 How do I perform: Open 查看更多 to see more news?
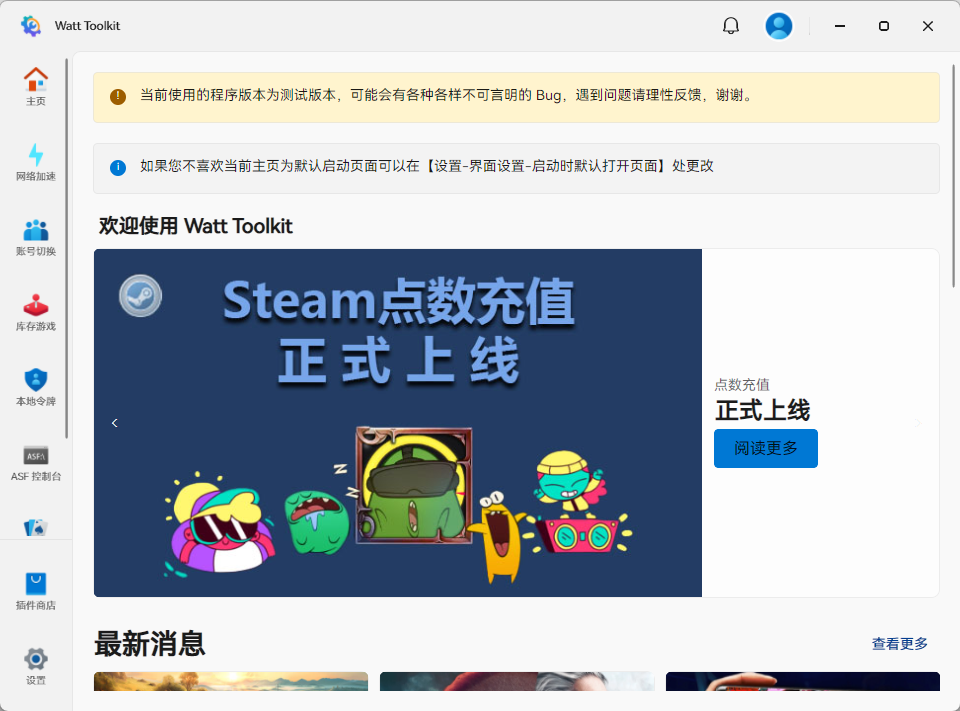[898, 645]
